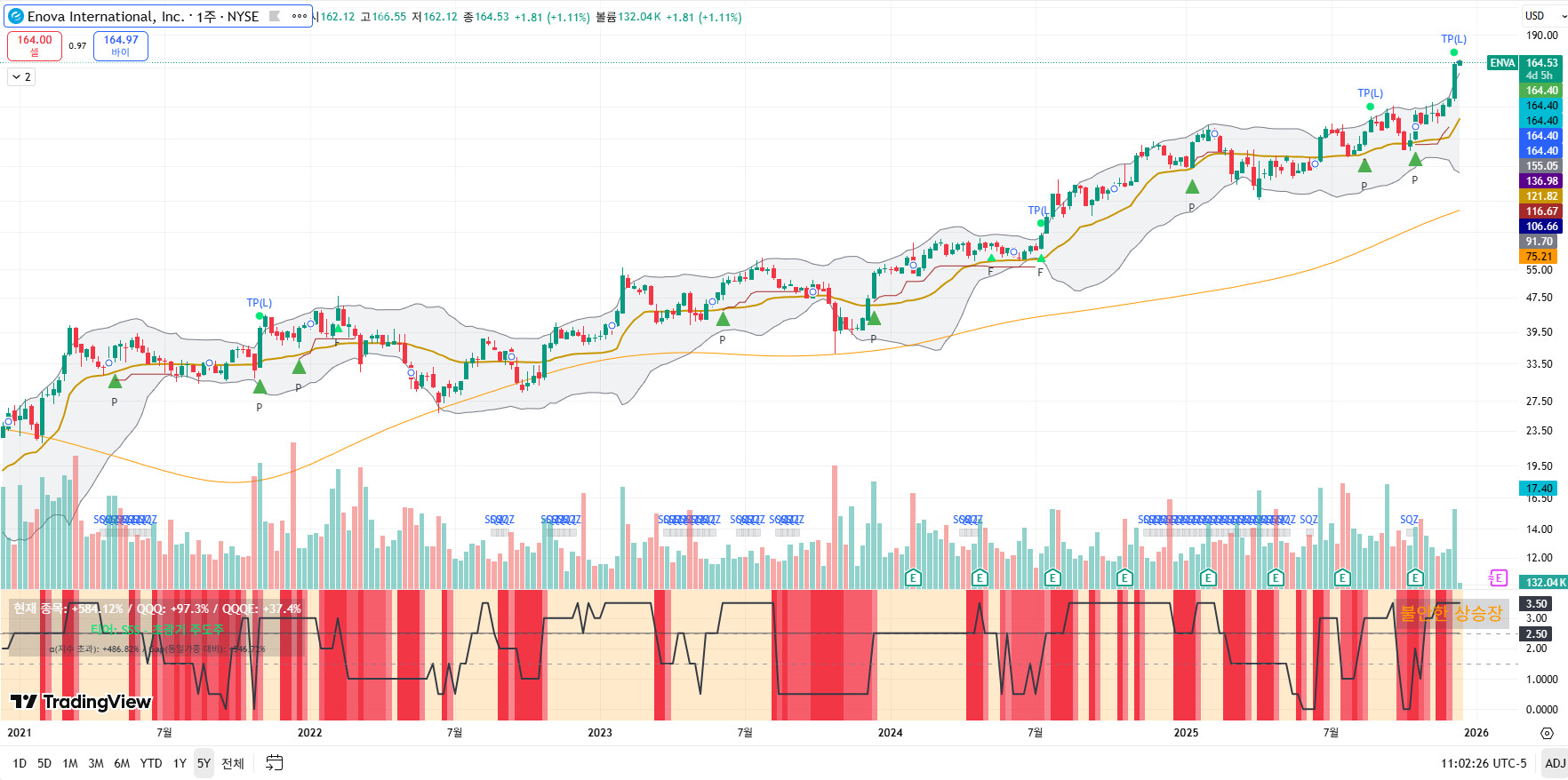Select the 6M time range
Screen dimensions: 1568x780
[x=122, y=763]
